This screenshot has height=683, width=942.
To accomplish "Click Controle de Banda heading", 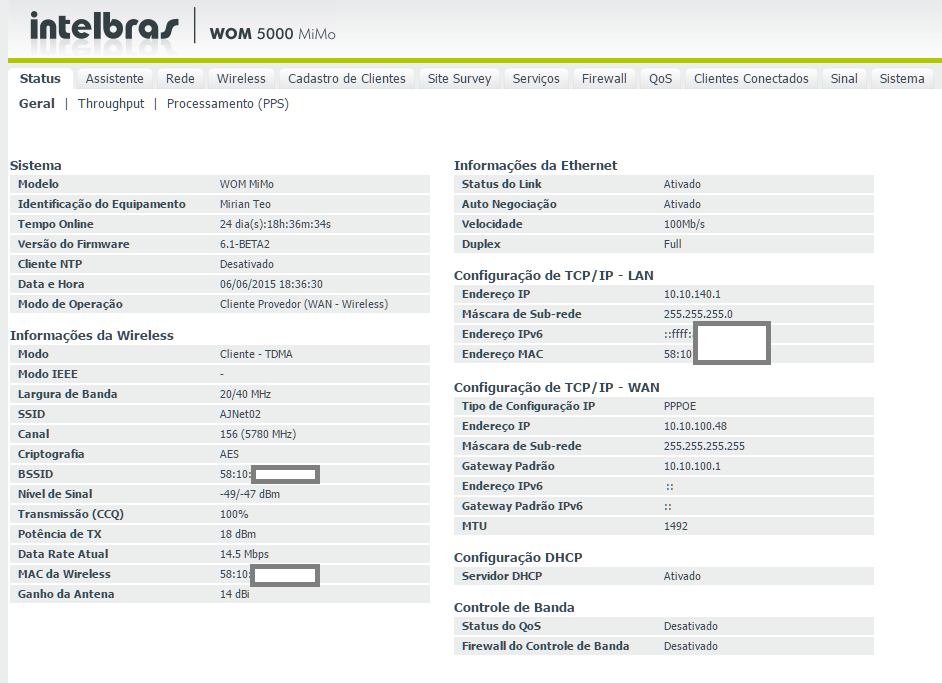I will pyautogui.click(x=514, y=607).
